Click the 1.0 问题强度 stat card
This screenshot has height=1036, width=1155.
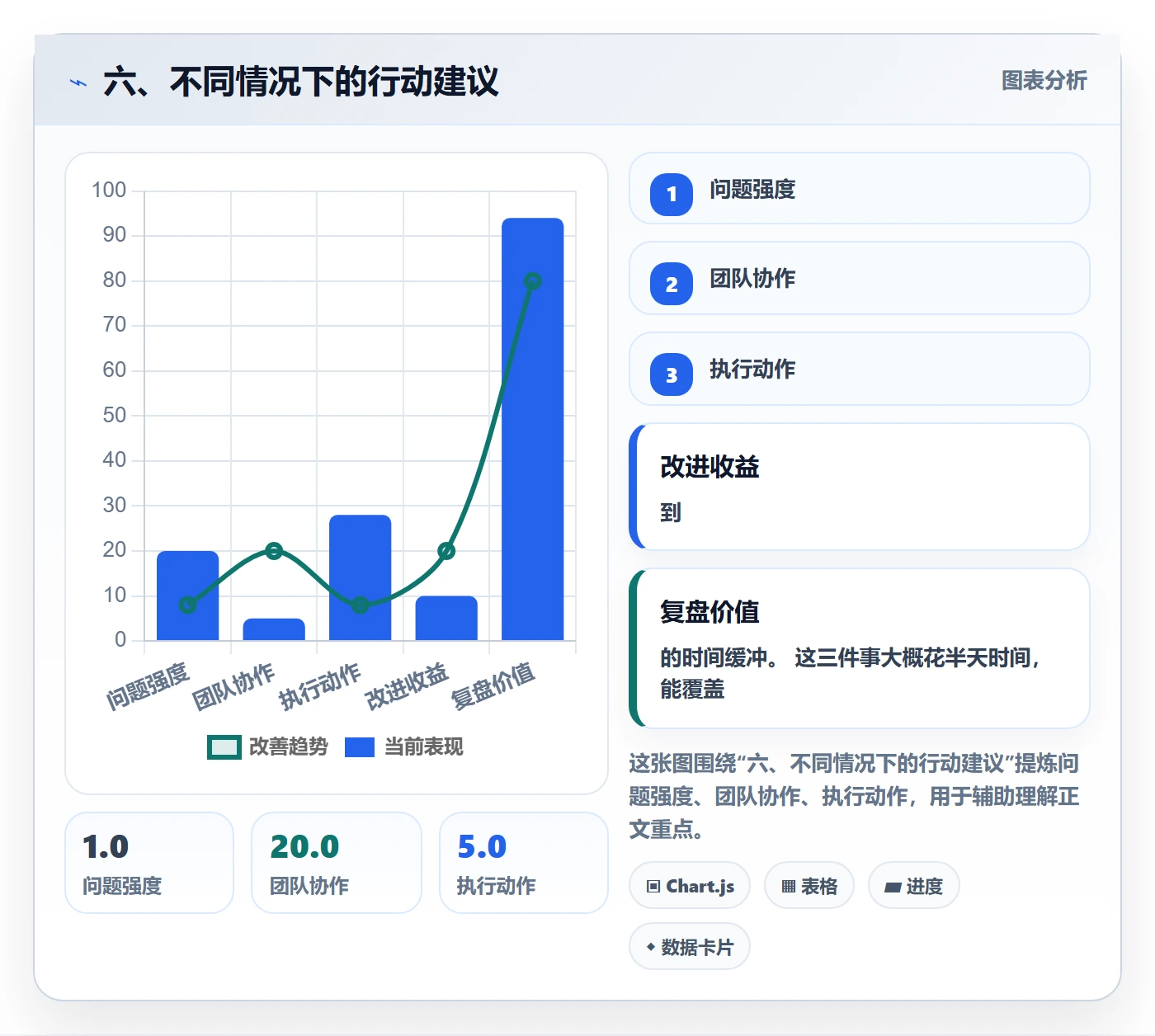[149, 863]
